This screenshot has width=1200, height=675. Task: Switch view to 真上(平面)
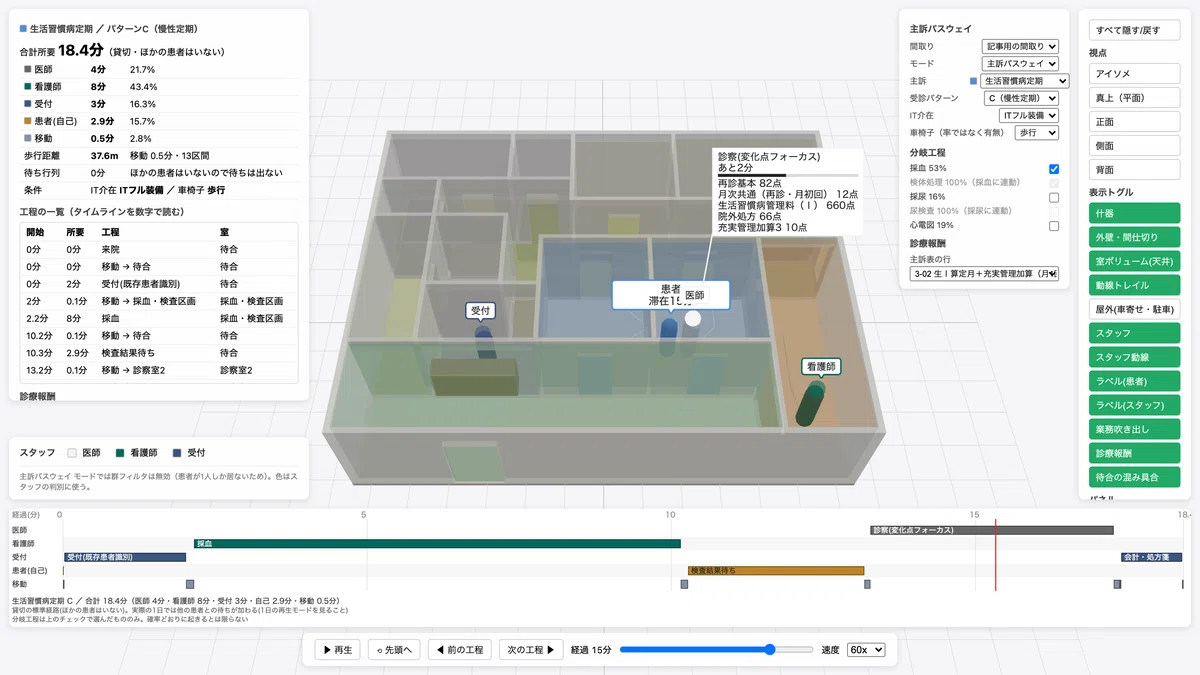[1134, 98]
